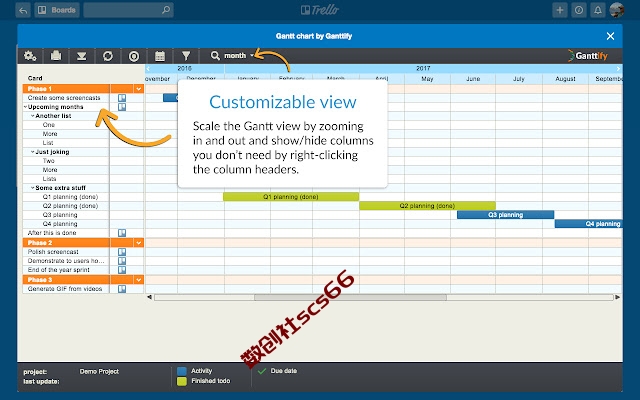Open Trello card icon for Demonstrate to users

click(122, 261)
